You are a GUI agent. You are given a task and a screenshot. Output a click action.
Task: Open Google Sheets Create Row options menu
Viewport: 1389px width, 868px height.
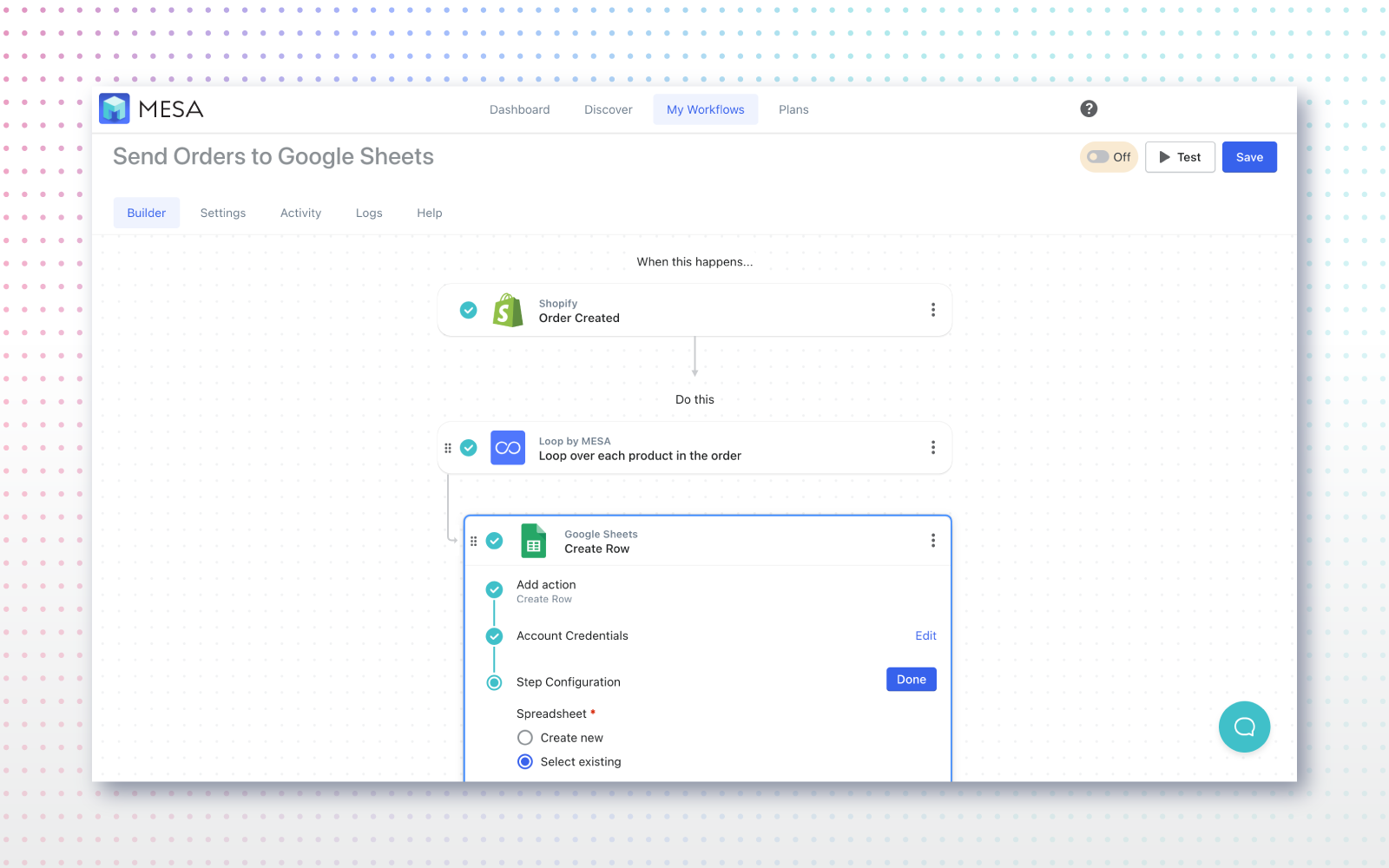[933, 541]
